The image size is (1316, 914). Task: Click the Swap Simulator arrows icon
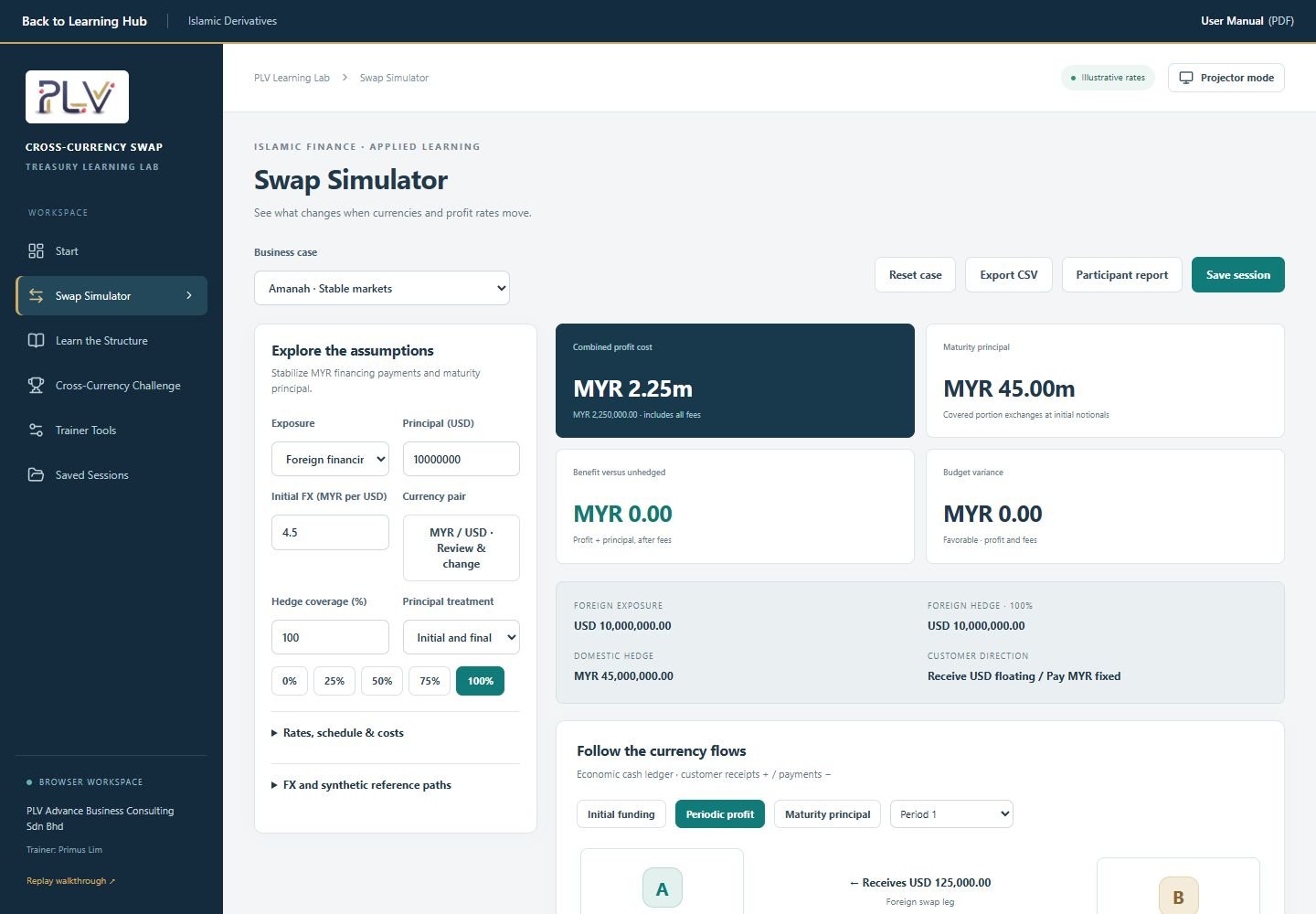(x=36, y=295)
